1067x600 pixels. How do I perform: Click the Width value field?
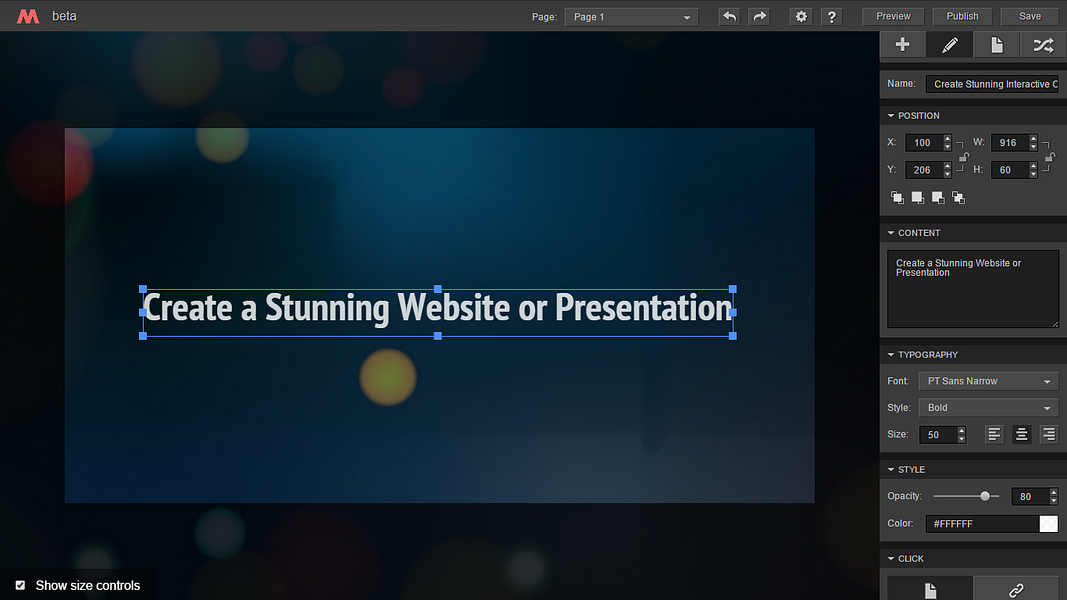[x=1010, y=143]
